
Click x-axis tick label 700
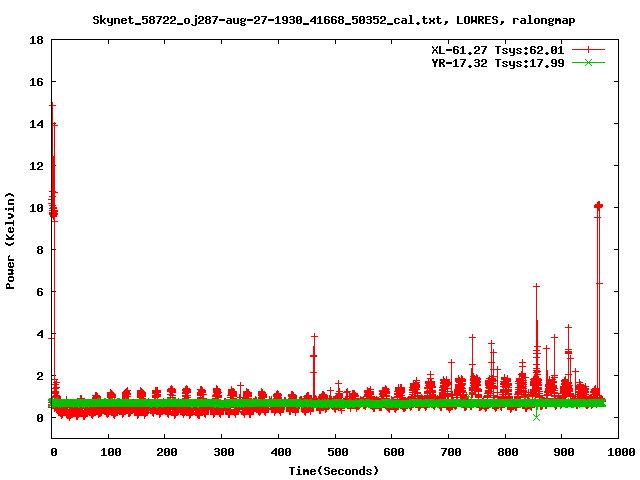click(x=451, y=452)
